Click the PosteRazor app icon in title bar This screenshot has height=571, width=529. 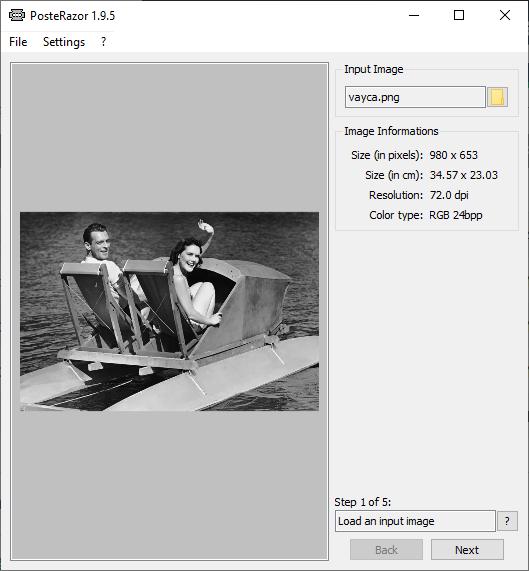coord(17,15)
